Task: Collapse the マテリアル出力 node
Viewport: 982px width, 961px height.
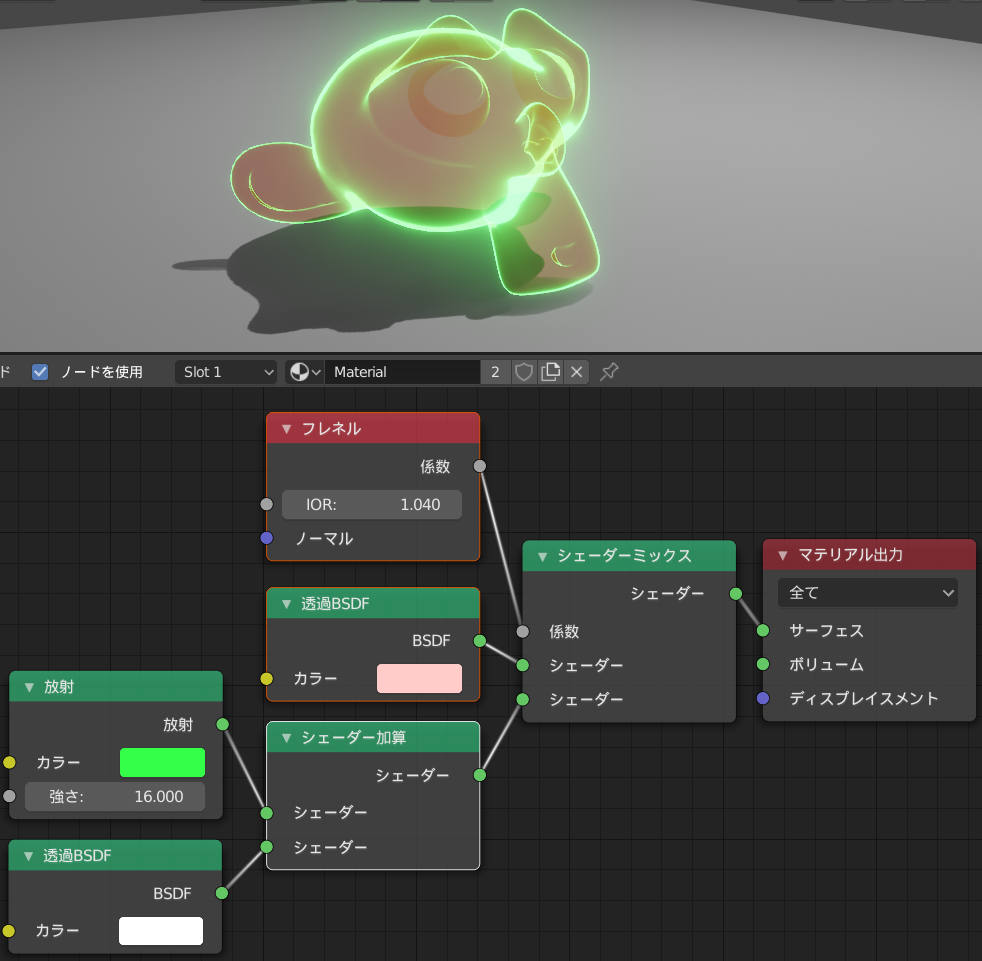Action: coord(783,555)
